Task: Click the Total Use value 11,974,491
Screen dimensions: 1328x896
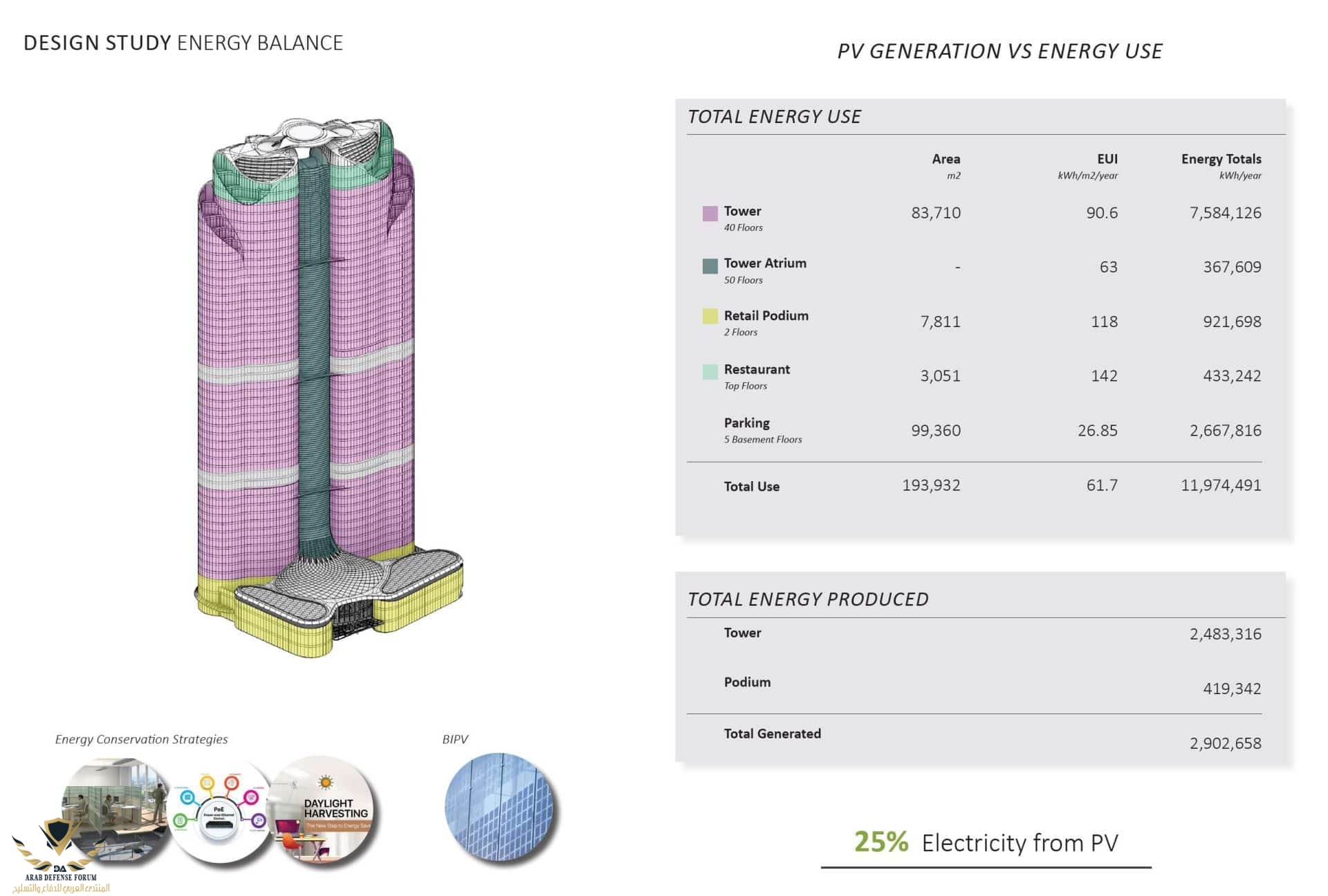Action: click(1221, 485)
